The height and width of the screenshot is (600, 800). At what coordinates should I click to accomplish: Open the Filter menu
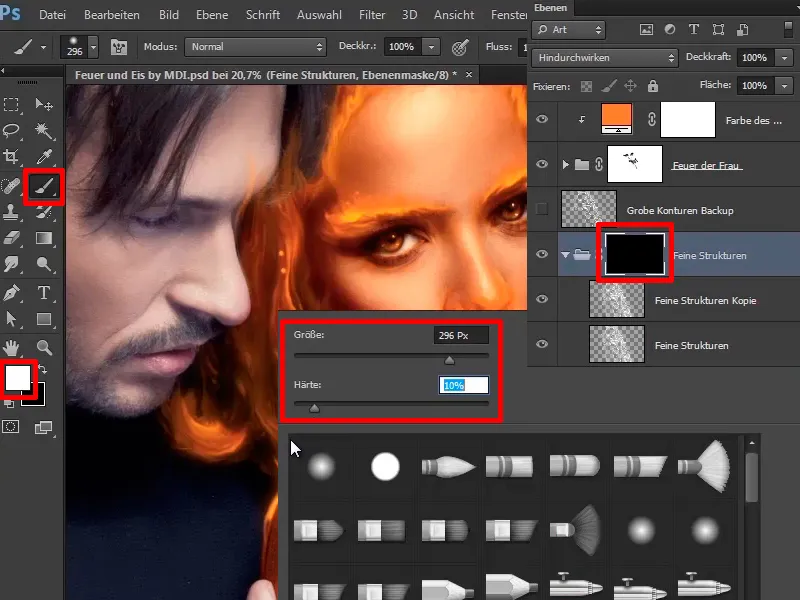click(372, 15)
